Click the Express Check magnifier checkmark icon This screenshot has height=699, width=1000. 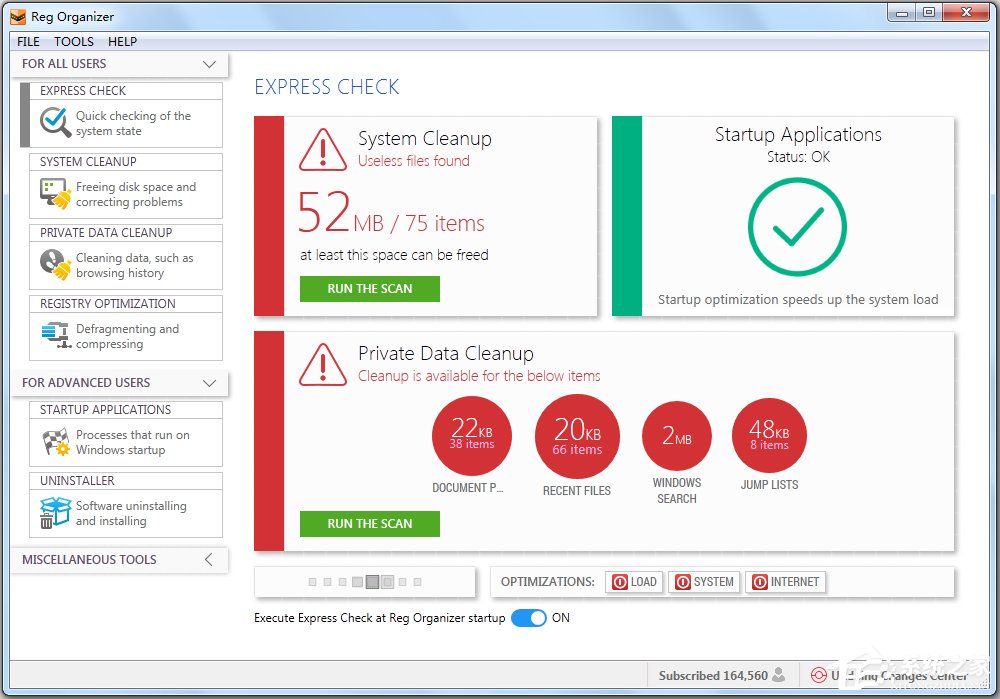click(55, 122)
